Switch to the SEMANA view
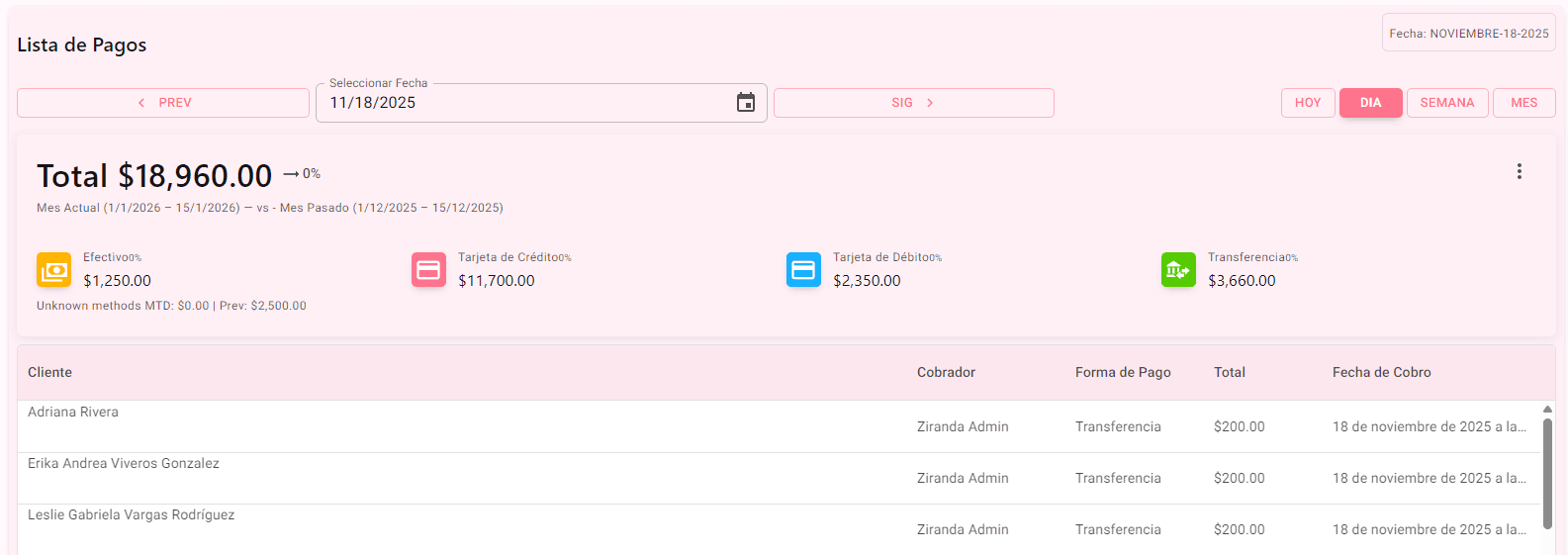Image resolution: width=1568 pixels, height=555 pixels. point(1446,103)
